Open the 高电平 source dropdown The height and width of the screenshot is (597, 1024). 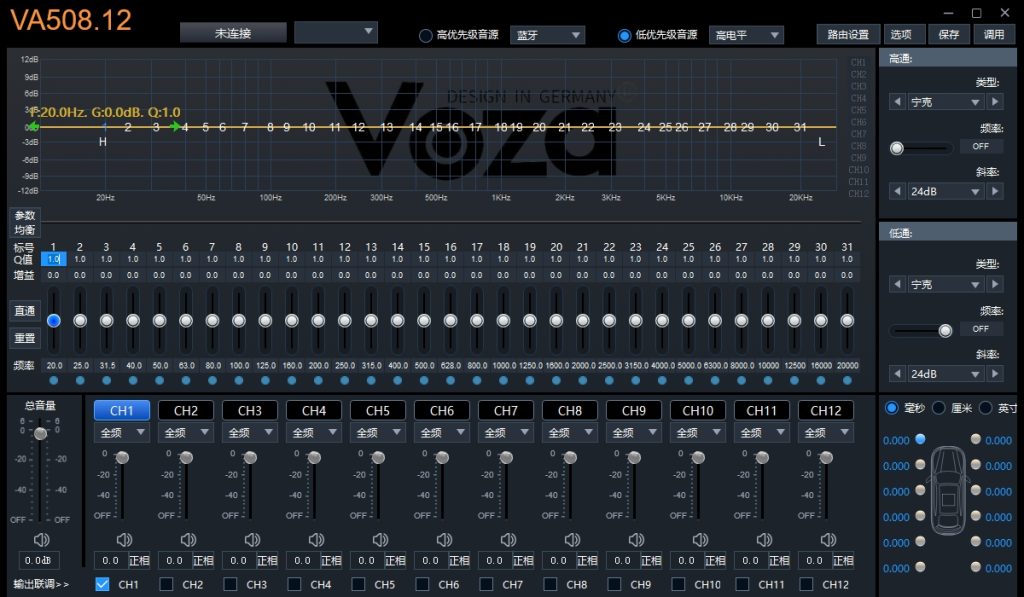[746, 35]
